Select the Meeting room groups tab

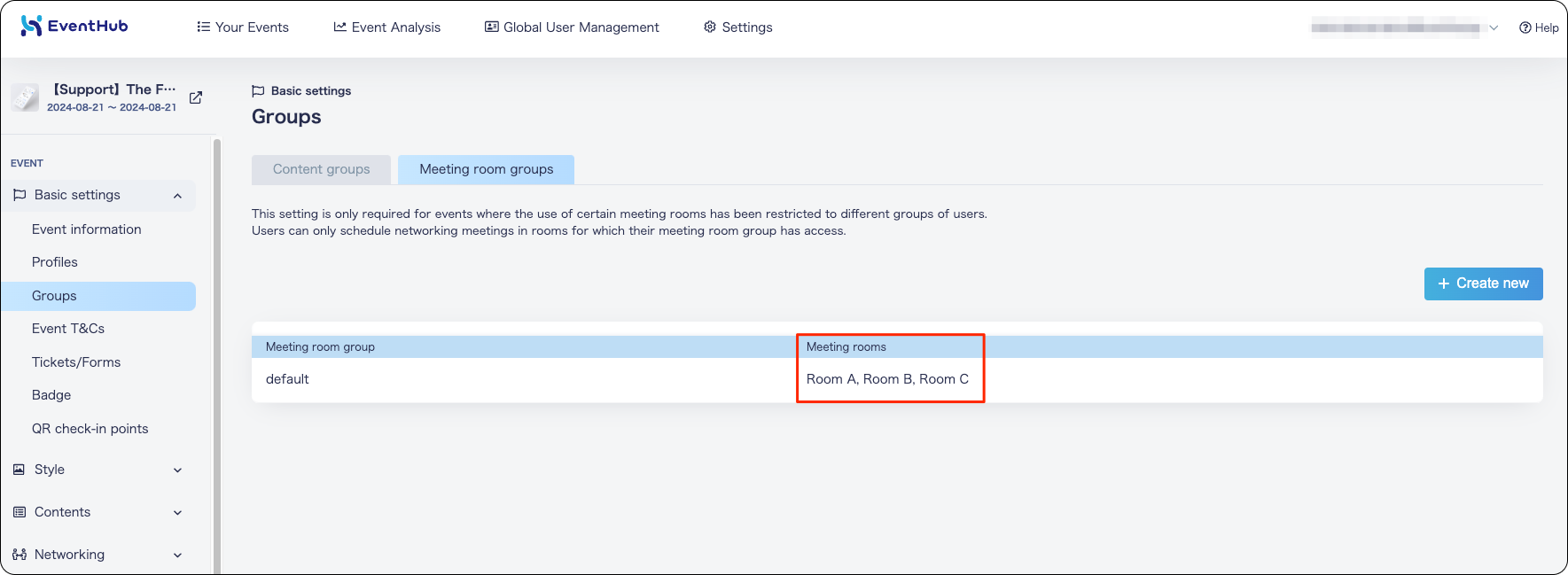pos(486,169)
